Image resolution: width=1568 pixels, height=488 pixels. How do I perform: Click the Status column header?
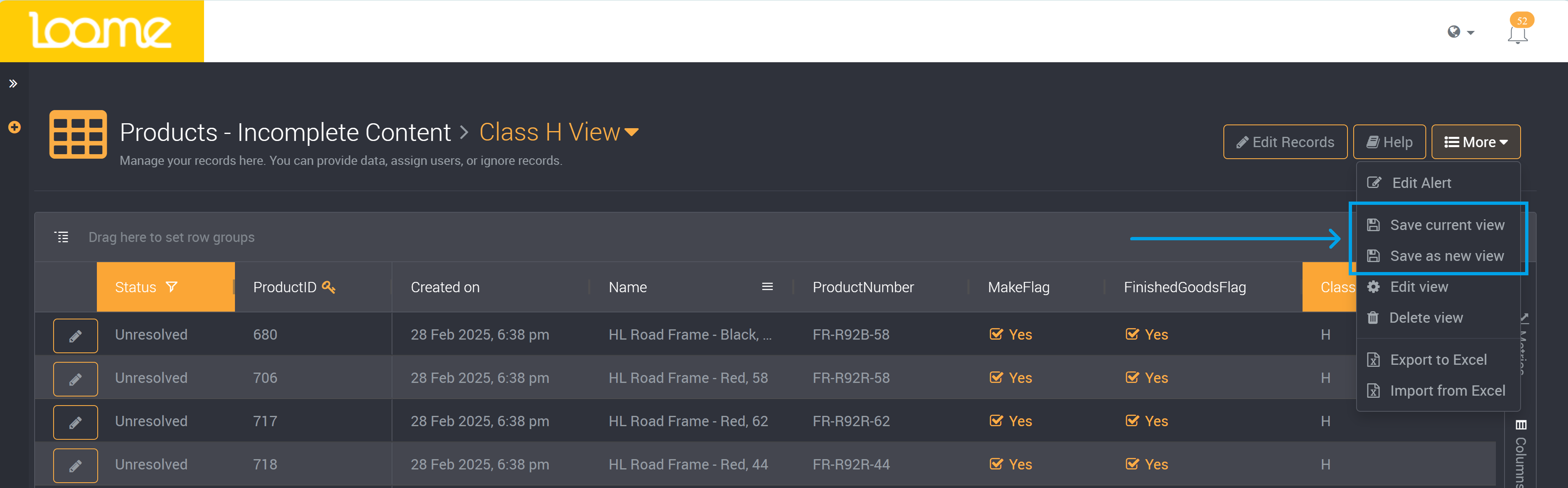165,287
